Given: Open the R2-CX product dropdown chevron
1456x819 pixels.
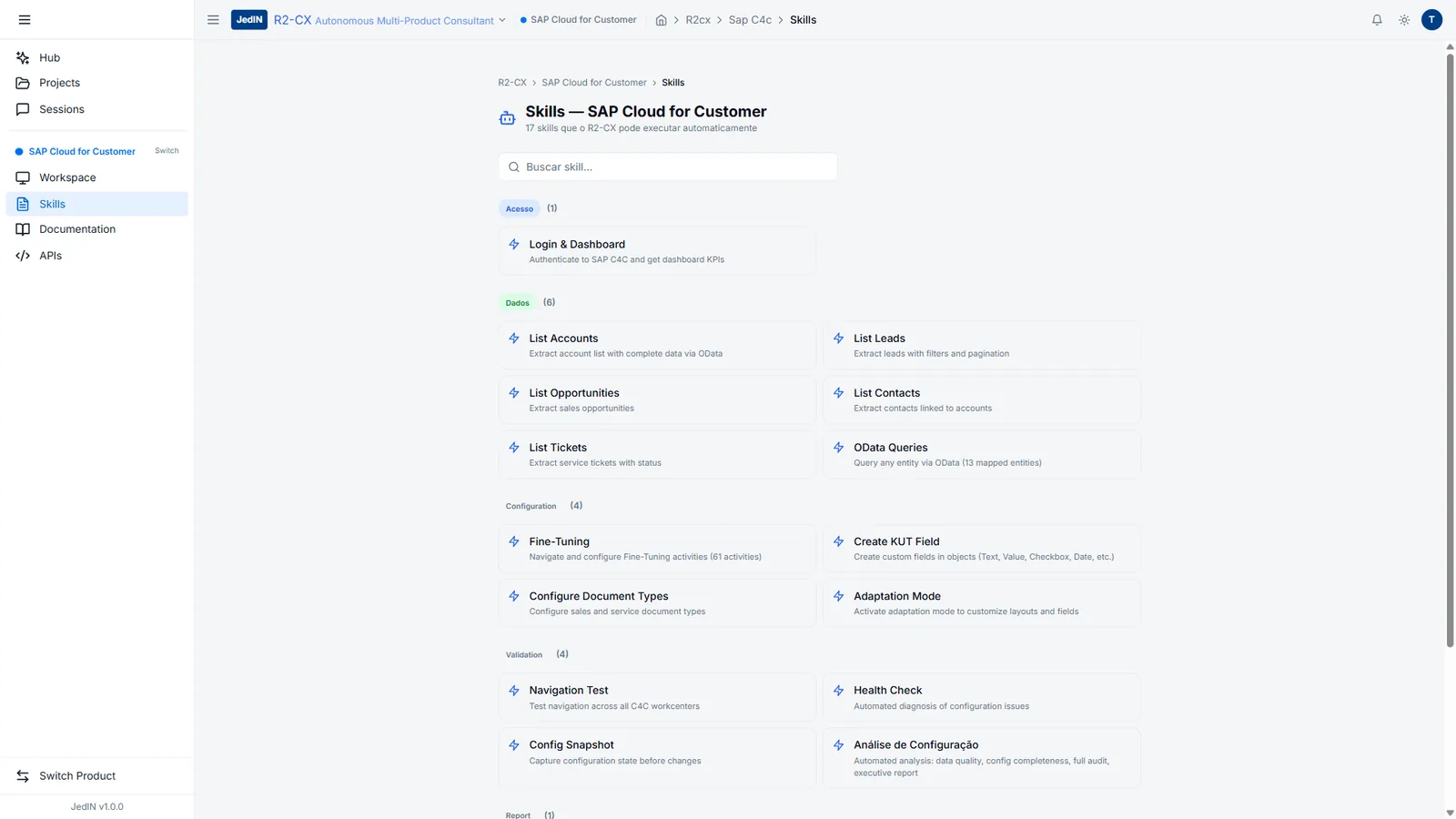Looking at the screenshot, I should 501,20.
